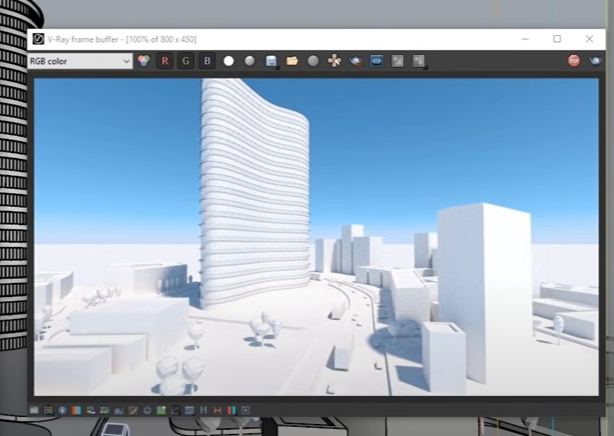Toggle the blue channel B button

pos(207,61)
